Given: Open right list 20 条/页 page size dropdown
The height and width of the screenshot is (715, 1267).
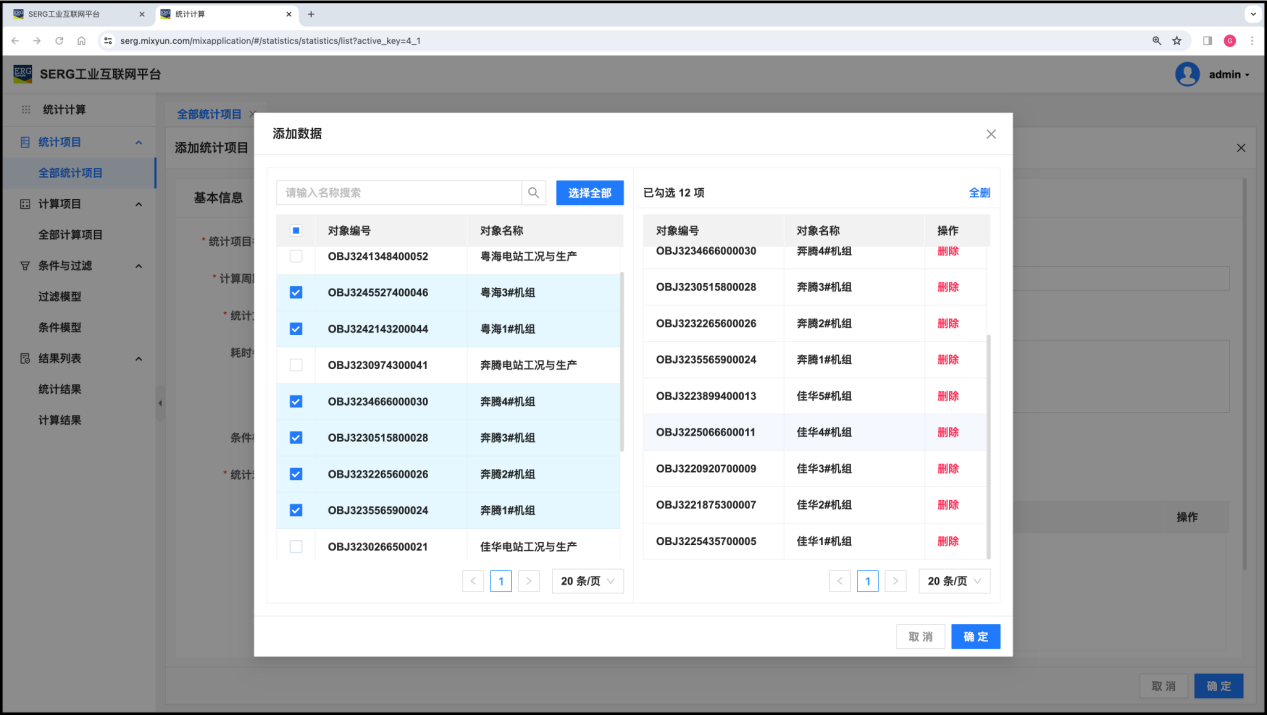Looking at the screenshot, I should point(954,581).
